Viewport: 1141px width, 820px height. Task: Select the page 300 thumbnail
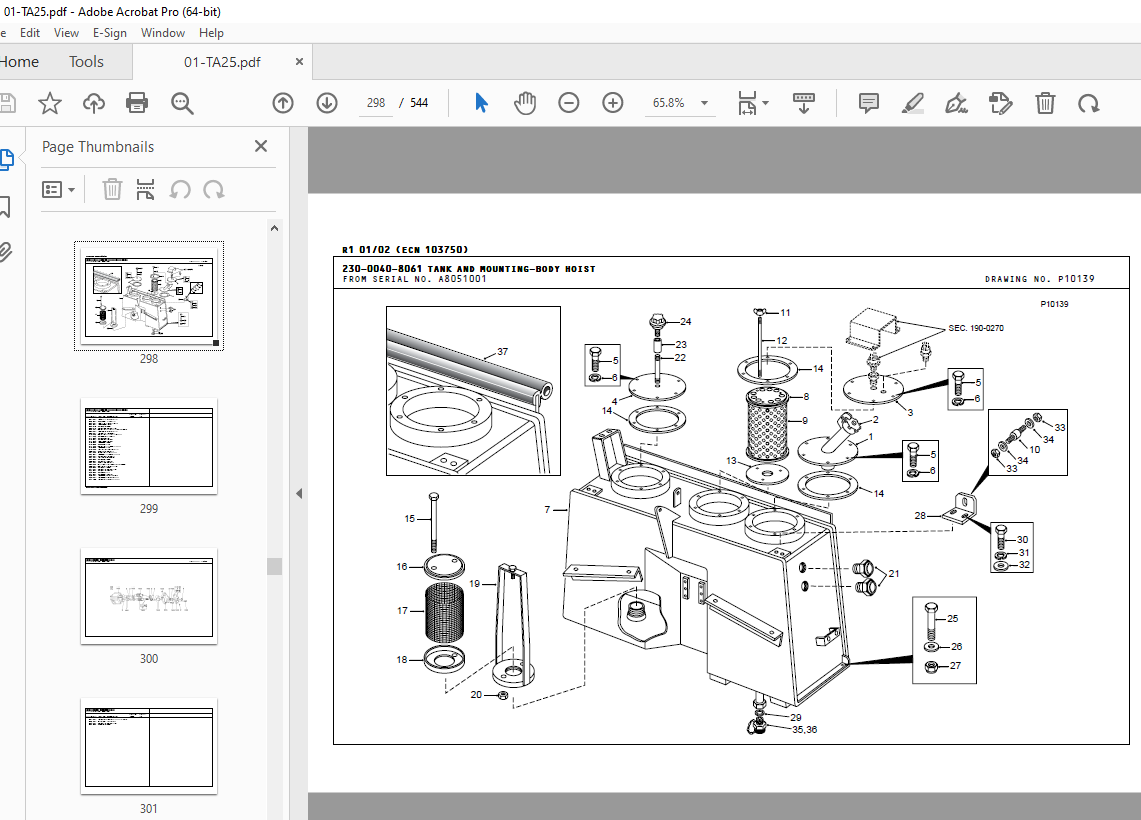(149, 596)
